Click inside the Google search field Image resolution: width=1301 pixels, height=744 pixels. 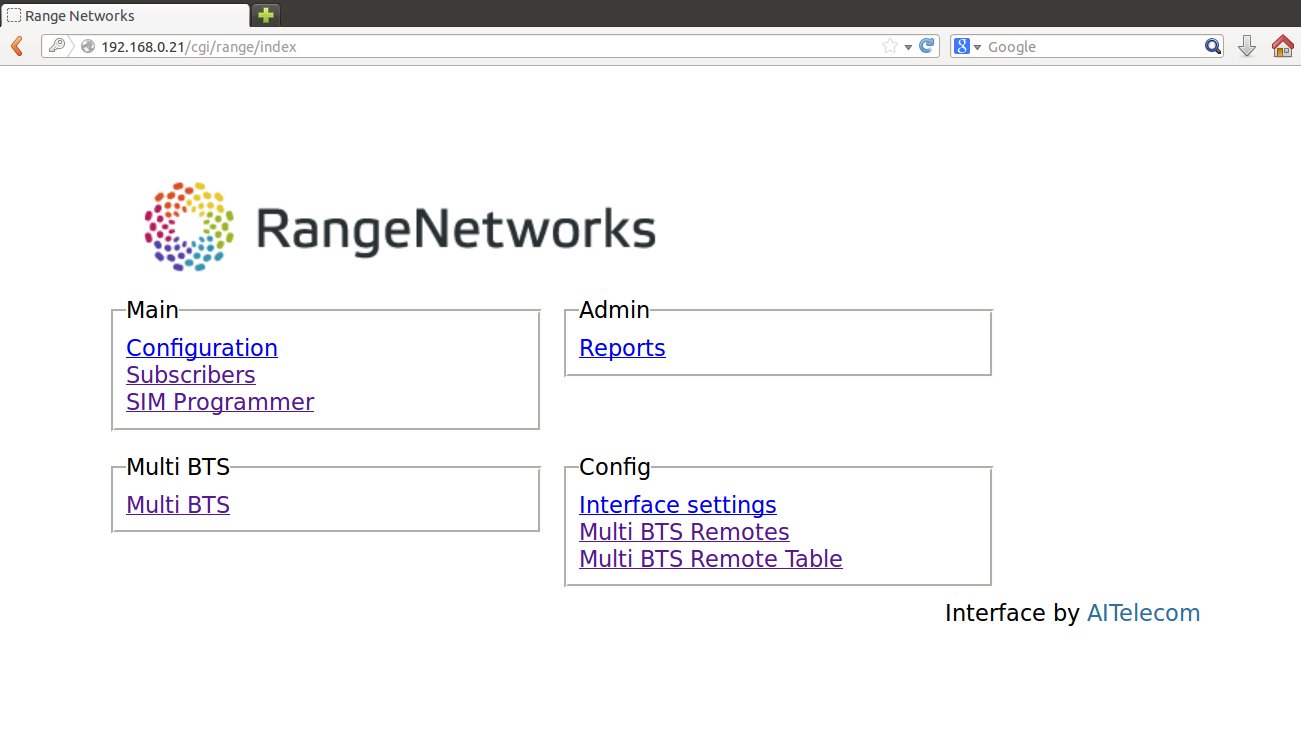click(1090, 46)
